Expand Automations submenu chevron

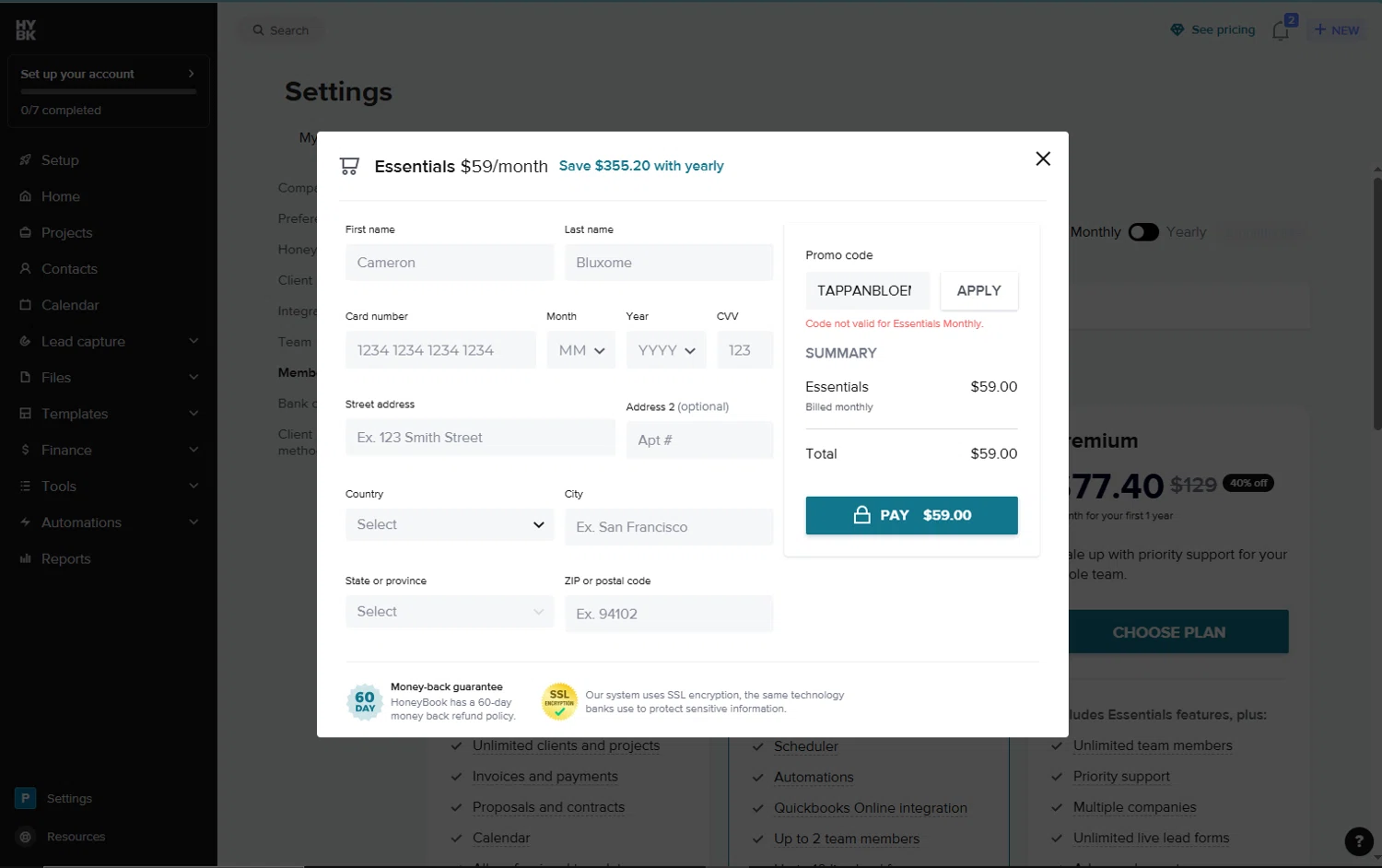(193, 522)
